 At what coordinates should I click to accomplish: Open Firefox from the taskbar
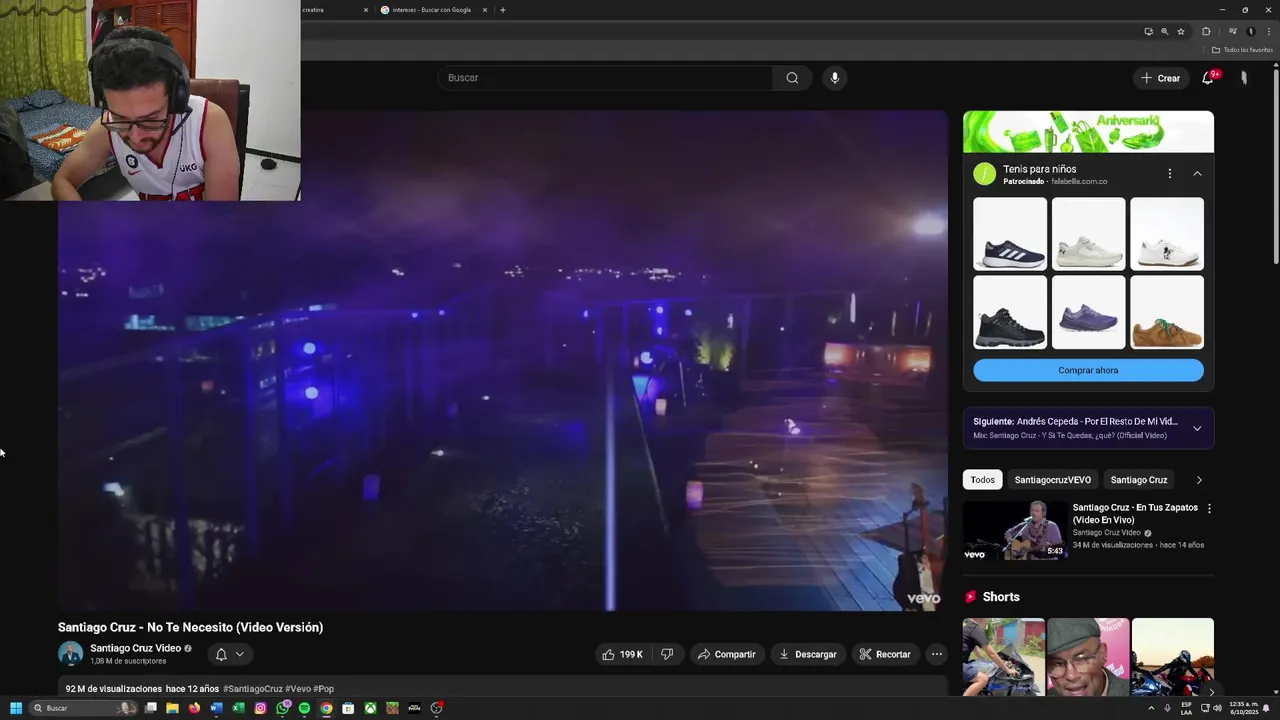point(194,708)
